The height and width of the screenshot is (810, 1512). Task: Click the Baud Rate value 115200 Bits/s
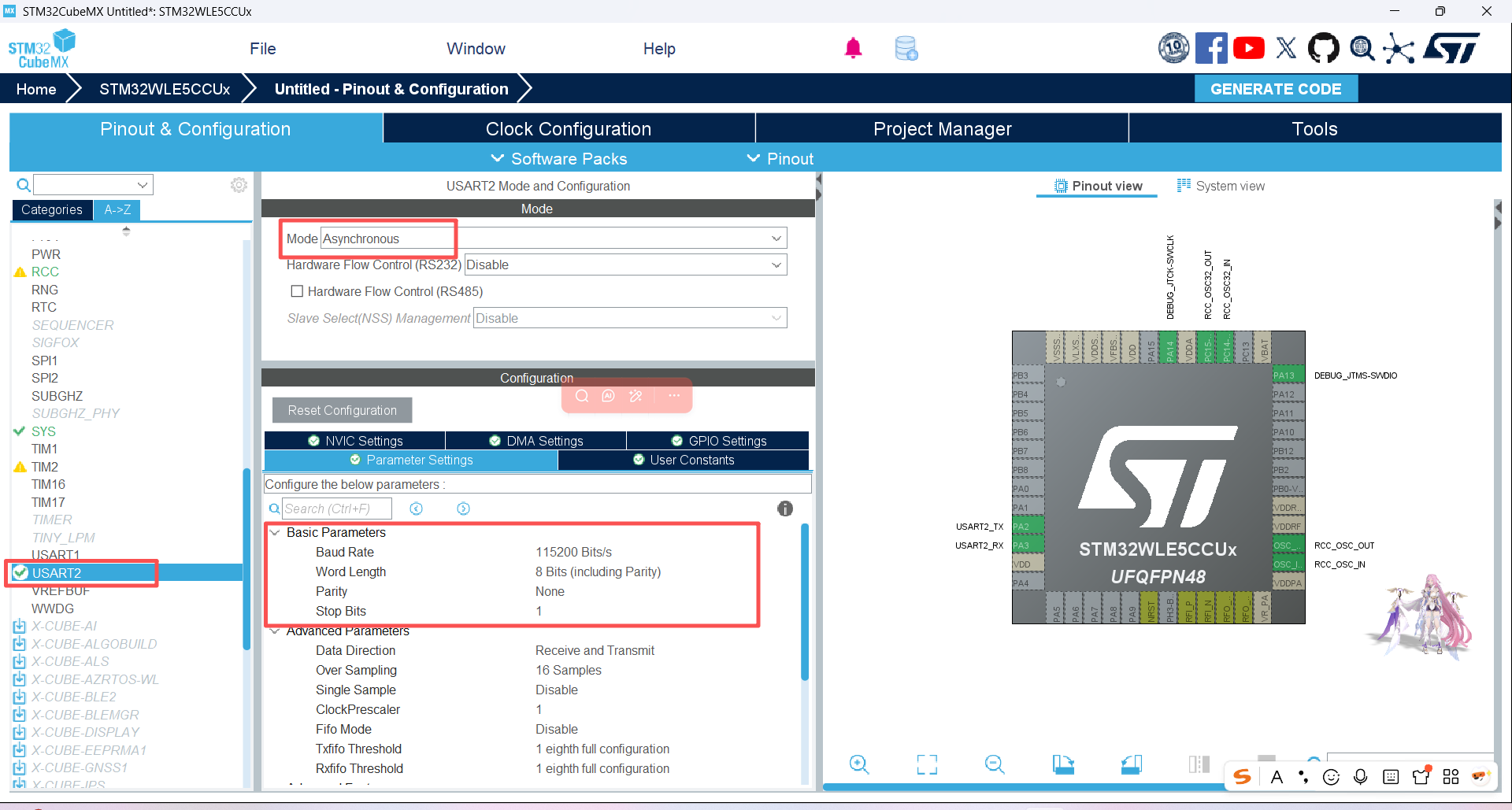point(573,552)
